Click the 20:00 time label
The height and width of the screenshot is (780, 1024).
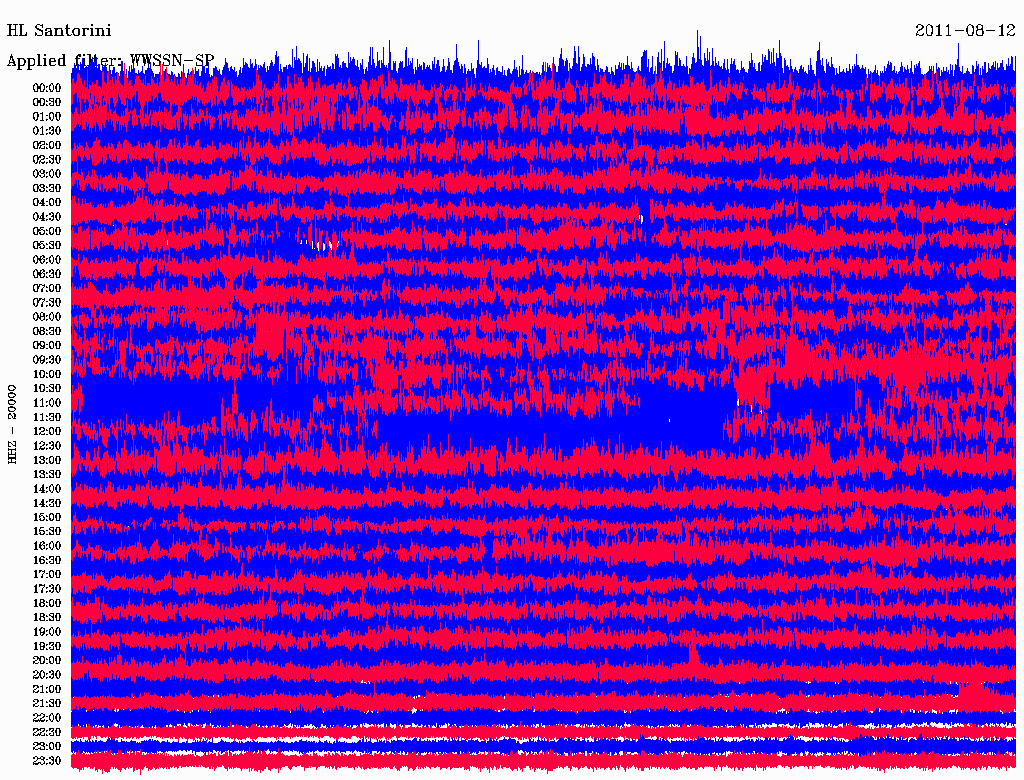[47, 661]
